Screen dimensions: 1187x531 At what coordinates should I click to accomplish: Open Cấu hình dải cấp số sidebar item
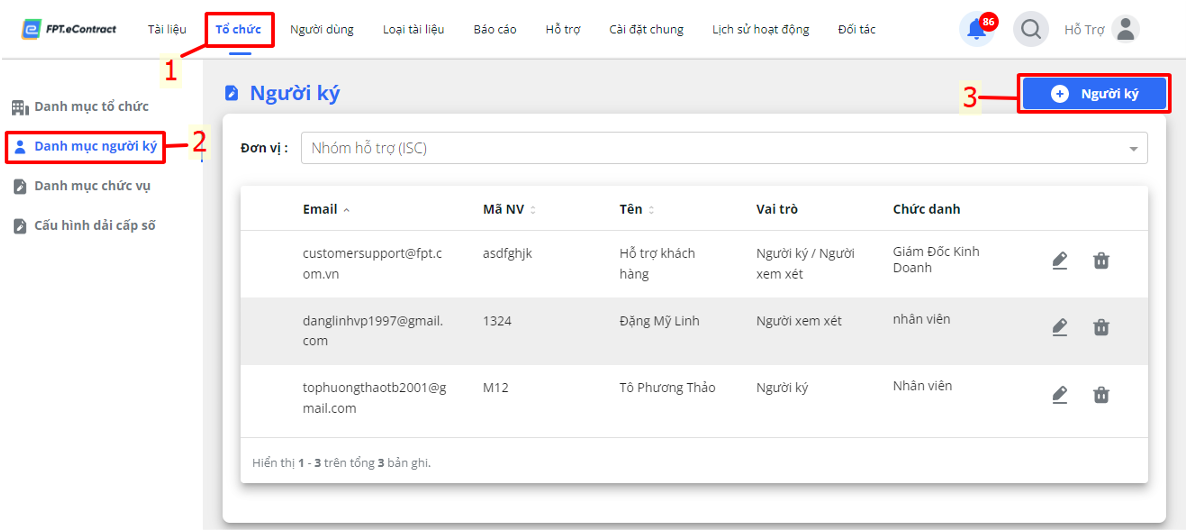click(x=84, y=226)
